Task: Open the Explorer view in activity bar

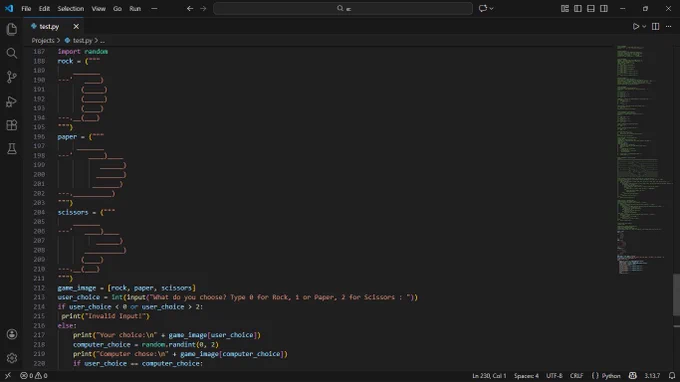Action: click(12, 29)
